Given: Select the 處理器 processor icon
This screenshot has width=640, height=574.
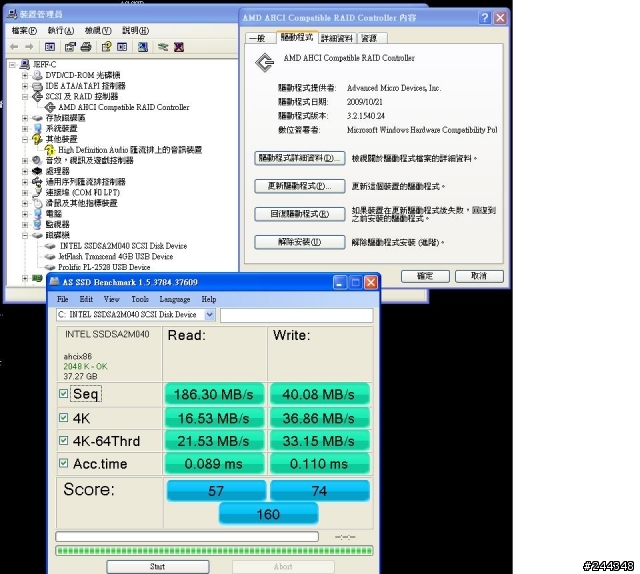Looking at the screenshot, I should pos(37,171).
